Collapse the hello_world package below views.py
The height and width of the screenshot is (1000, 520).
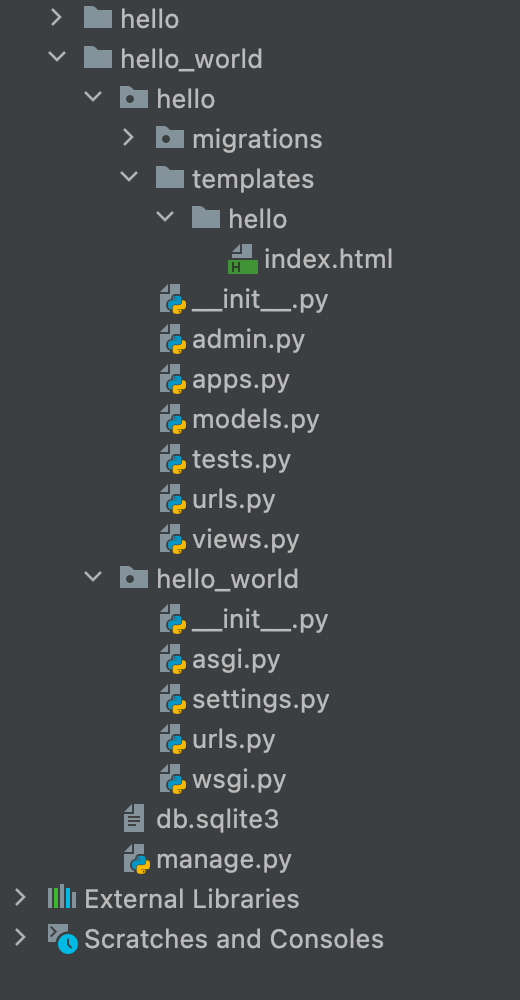(93, 578)
